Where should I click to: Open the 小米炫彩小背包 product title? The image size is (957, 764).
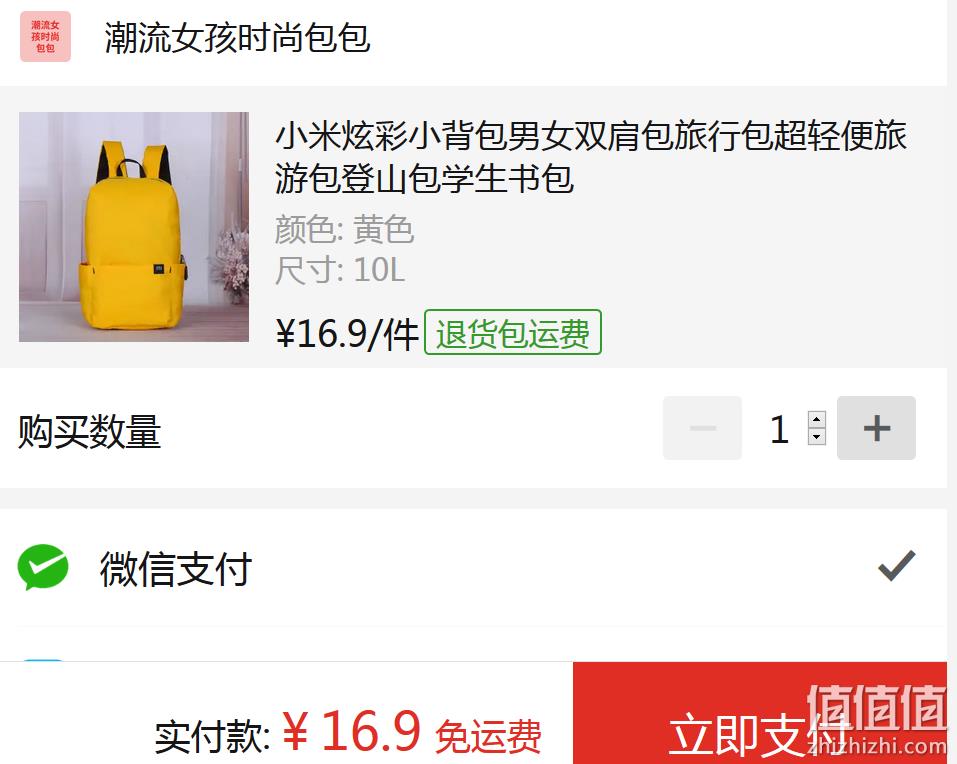coord(590,157)
